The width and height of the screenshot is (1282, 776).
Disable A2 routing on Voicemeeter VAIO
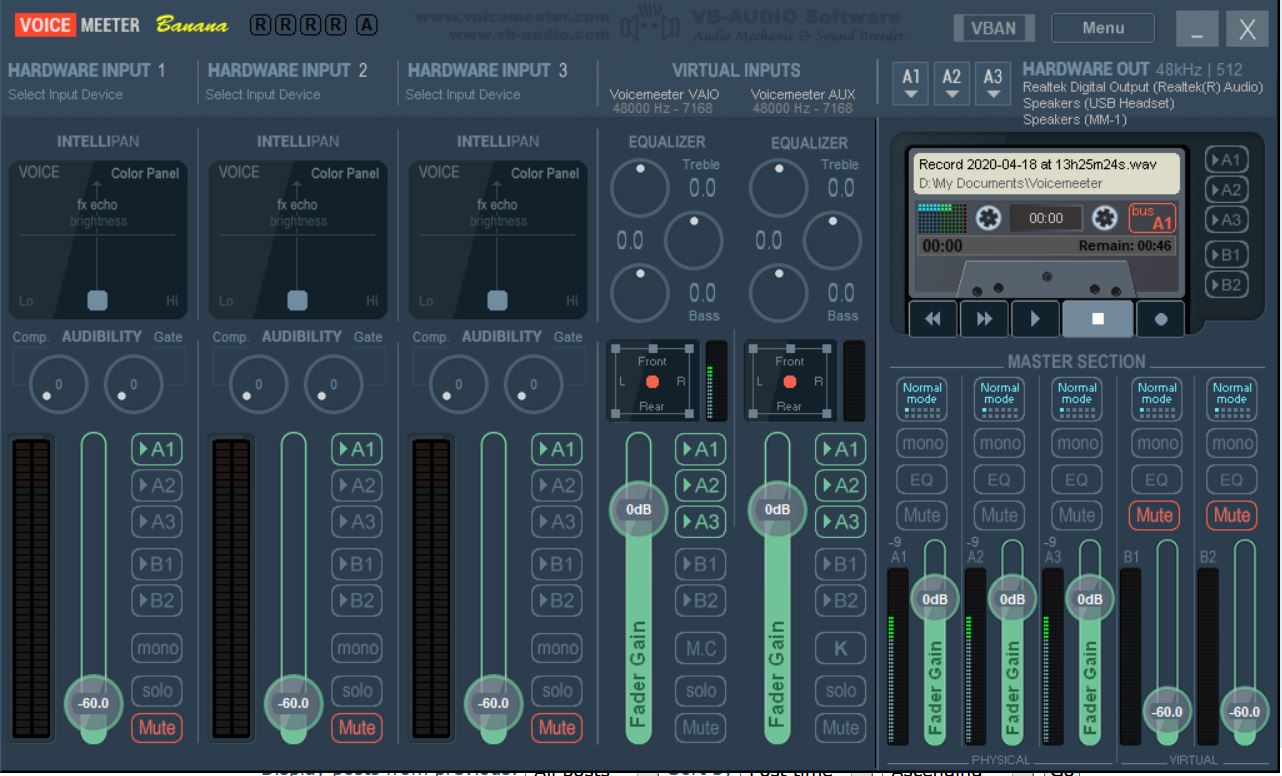pos(700,486)
